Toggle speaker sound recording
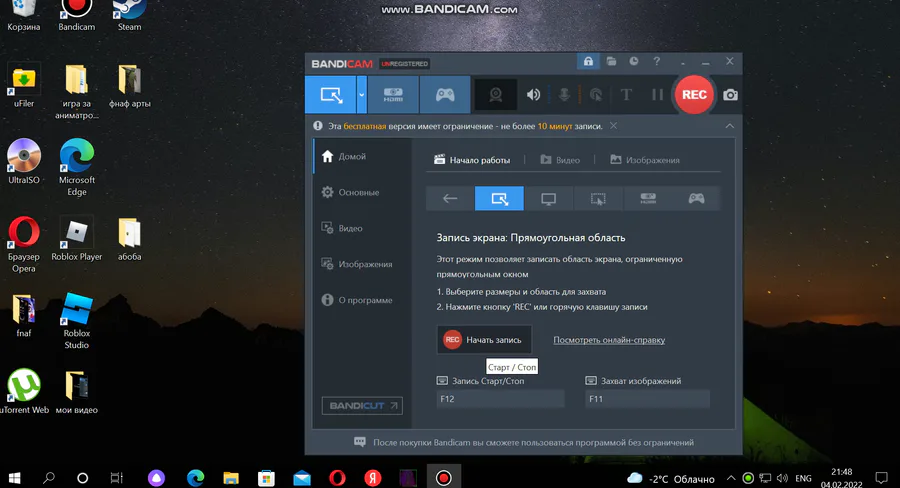The width and height of the screenshot is (900, 488). click(x=533, y=95)
